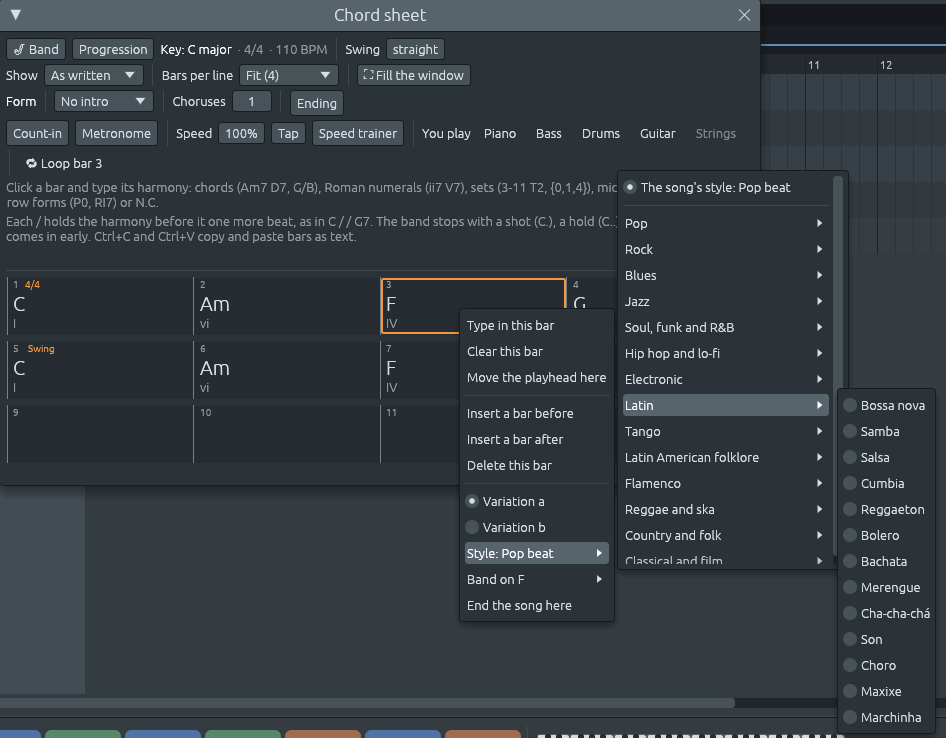Choose 'Insert a bar before'
The image size is (946, 738).
click(x=536, y=413)
